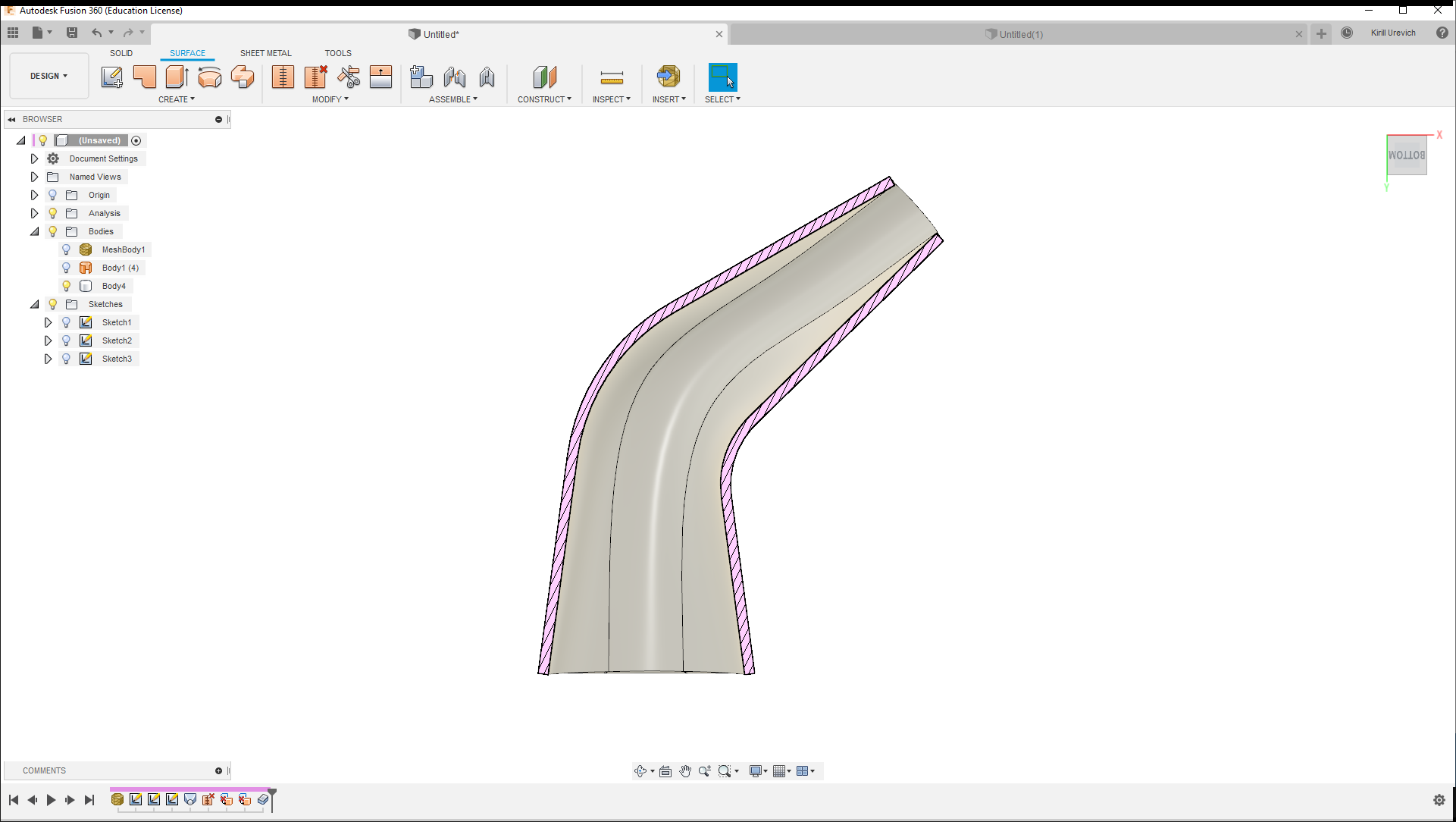Open the DESIGN workspace dropdown
Screen dimensions: 1456x822
coord(49,76)
